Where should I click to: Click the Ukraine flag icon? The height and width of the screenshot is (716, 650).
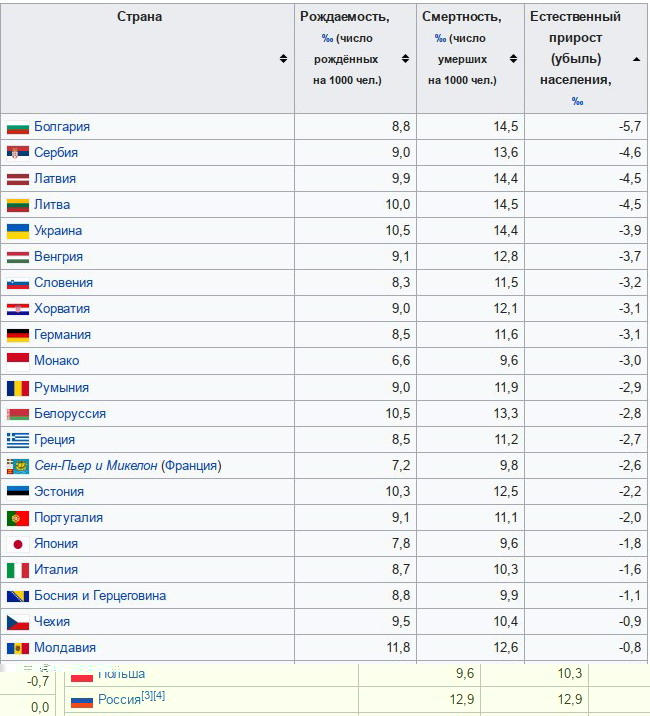click(x=17, y=231)
